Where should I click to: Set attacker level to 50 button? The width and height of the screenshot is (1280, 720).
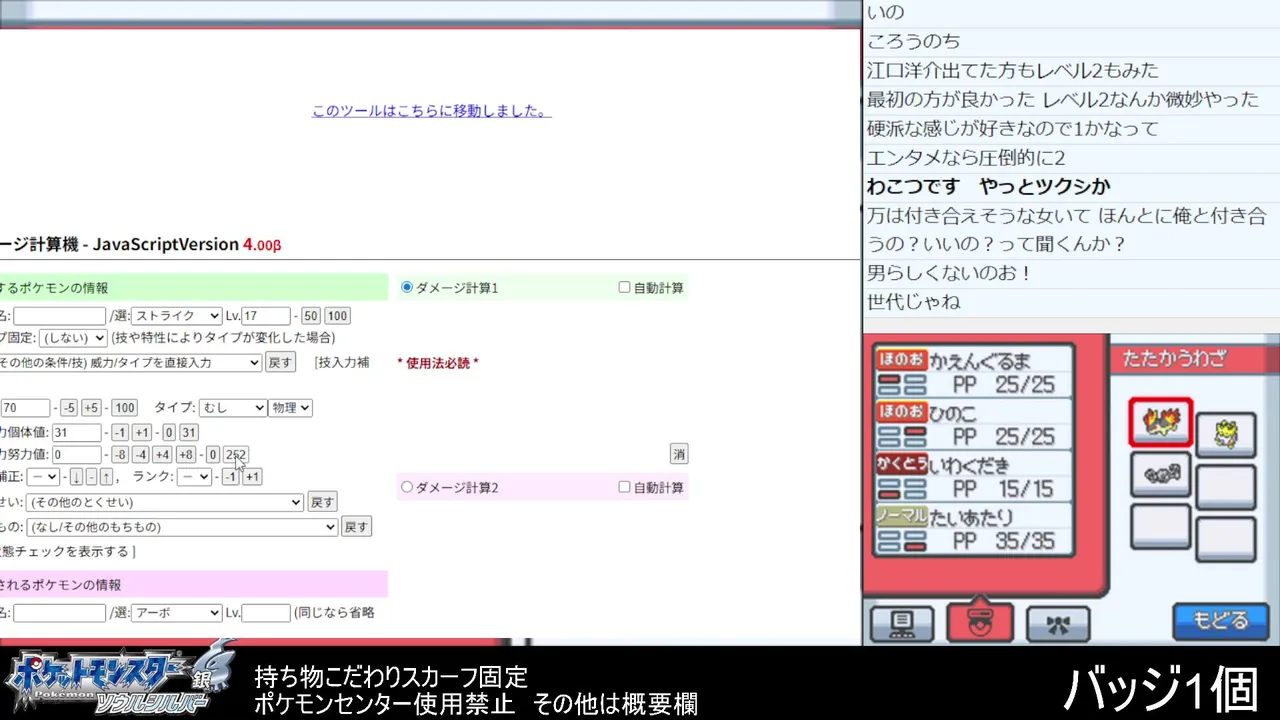[x=311, y=316]
